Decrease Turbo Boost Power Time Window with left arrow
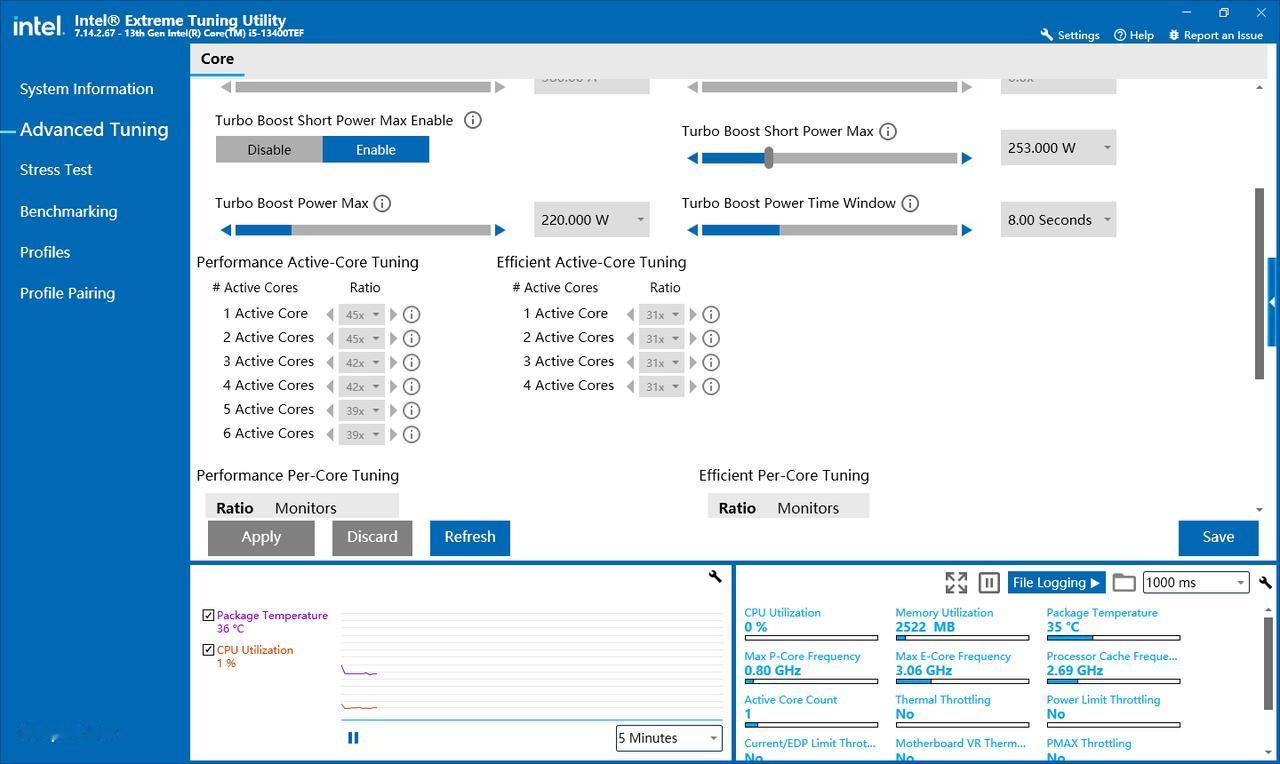This screenshot has height=764, width=1280. 692,230
